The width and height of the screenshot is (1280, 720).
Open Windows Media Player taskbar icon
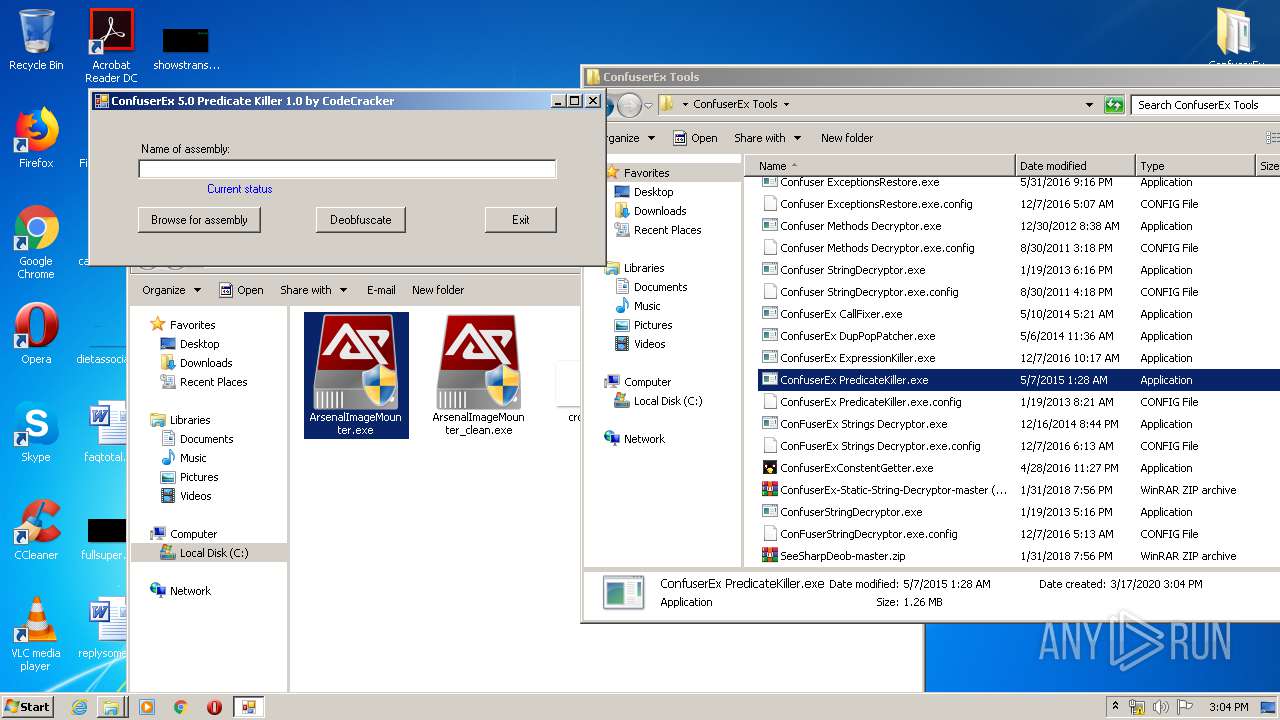(147, 707)
